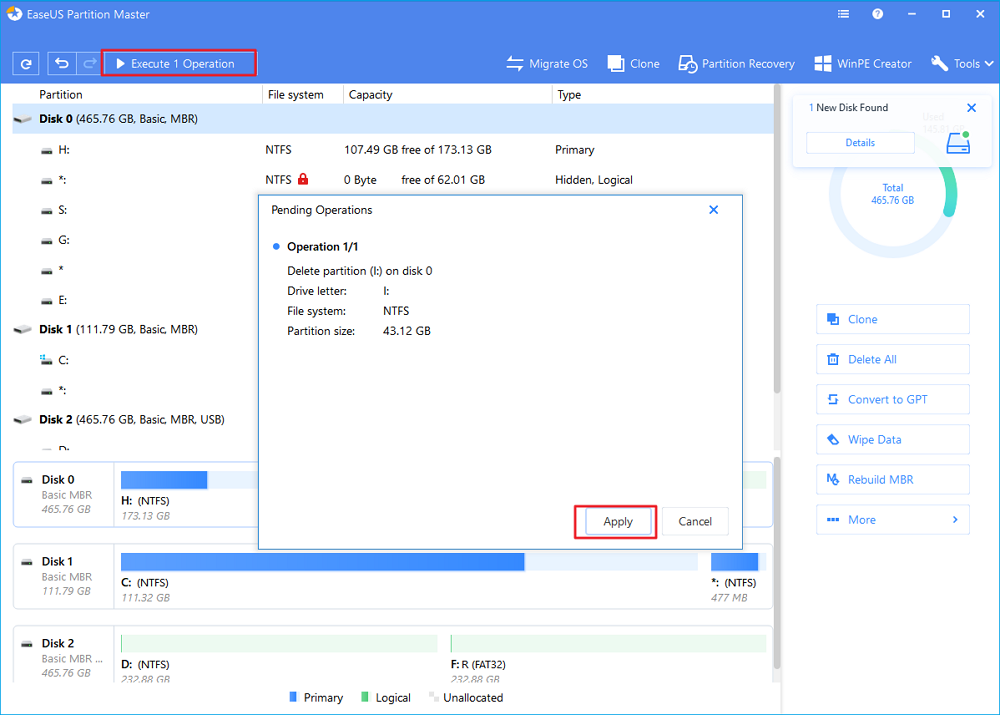
Task: Close the Pending Operations dialog
Action: pyautogui.click(x=714, y=210)
